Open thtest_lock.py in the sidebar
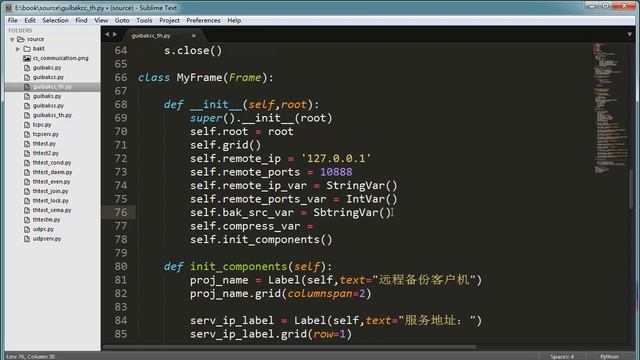This screenshot has width=640, height=360. [51, 201]
